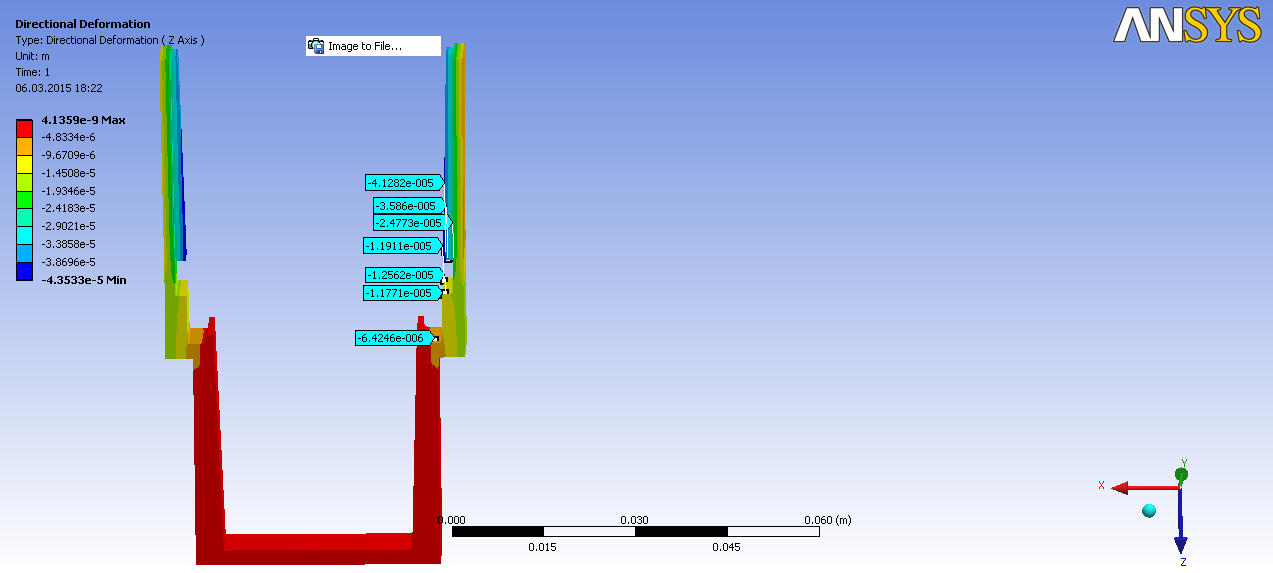The height and width of the screenshot is (573, 1273).
Task: Select the probe label -3.586e-005
Action: click(x=410, y=205)
